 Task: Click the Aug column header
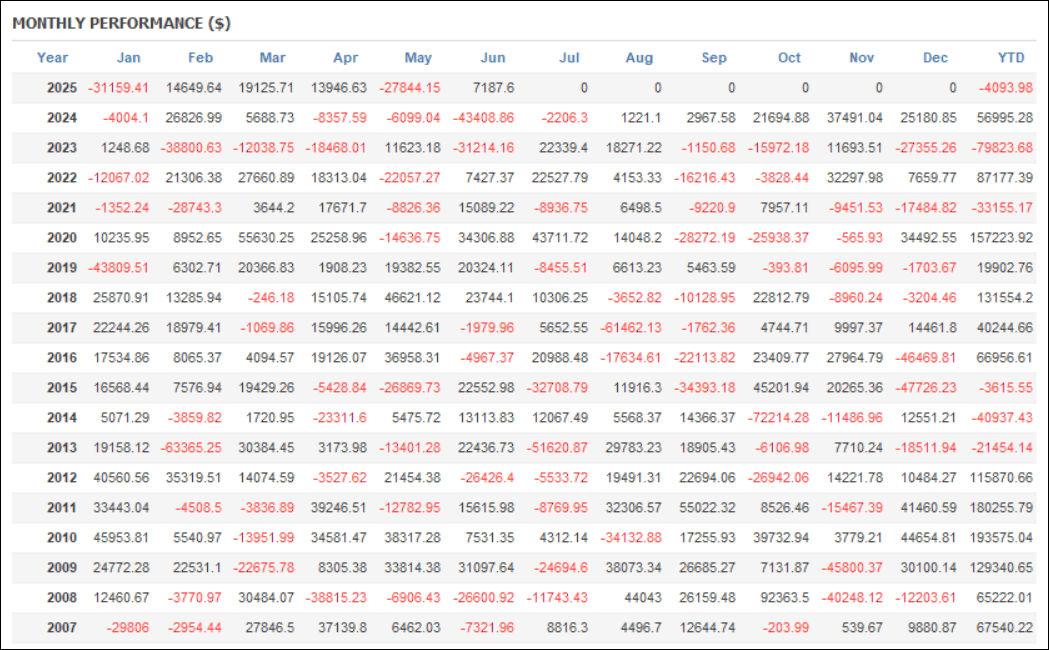(x=639, y=58)
